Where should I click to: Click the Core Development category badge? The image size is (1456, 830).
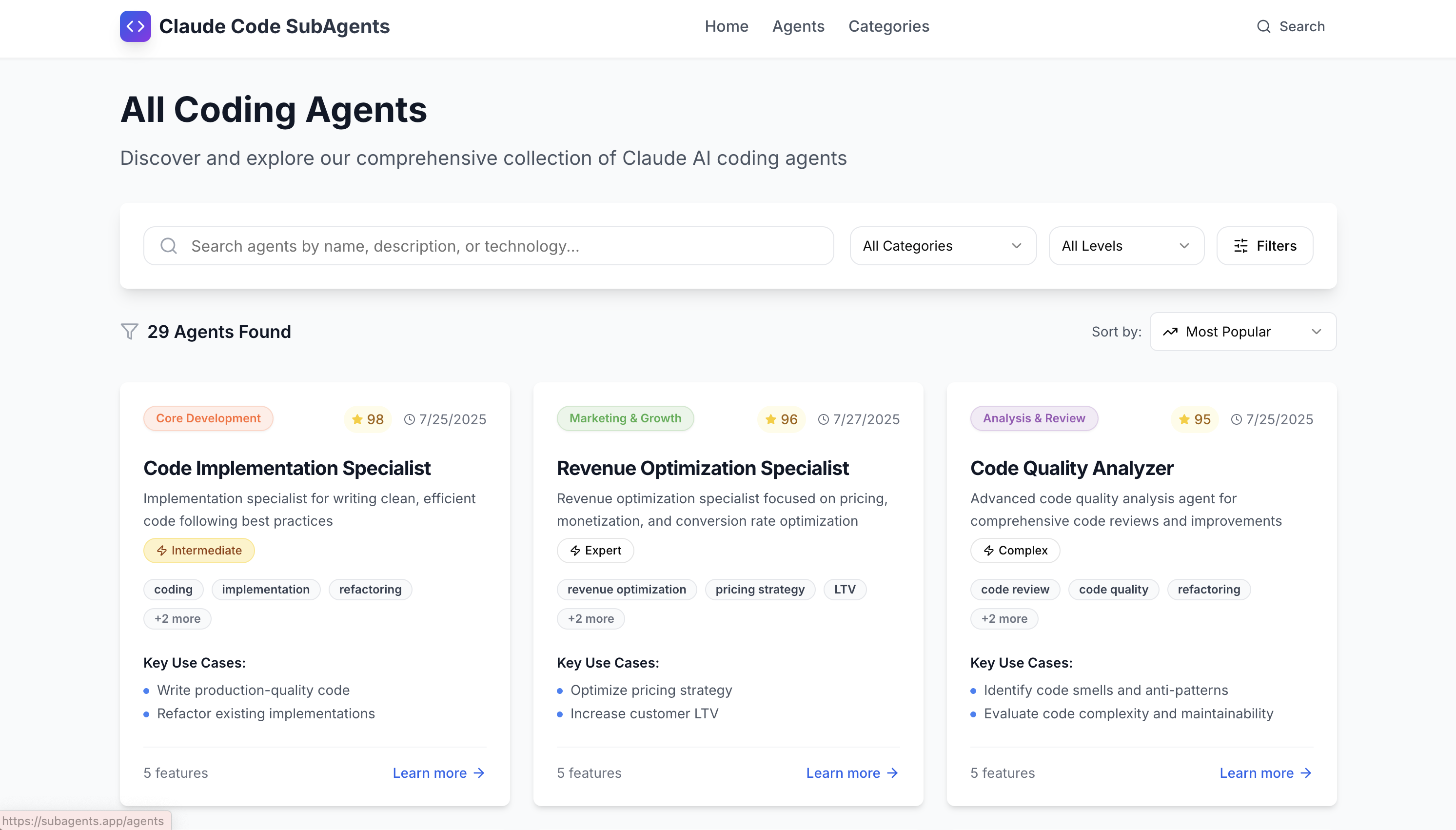tap(208, 418)
